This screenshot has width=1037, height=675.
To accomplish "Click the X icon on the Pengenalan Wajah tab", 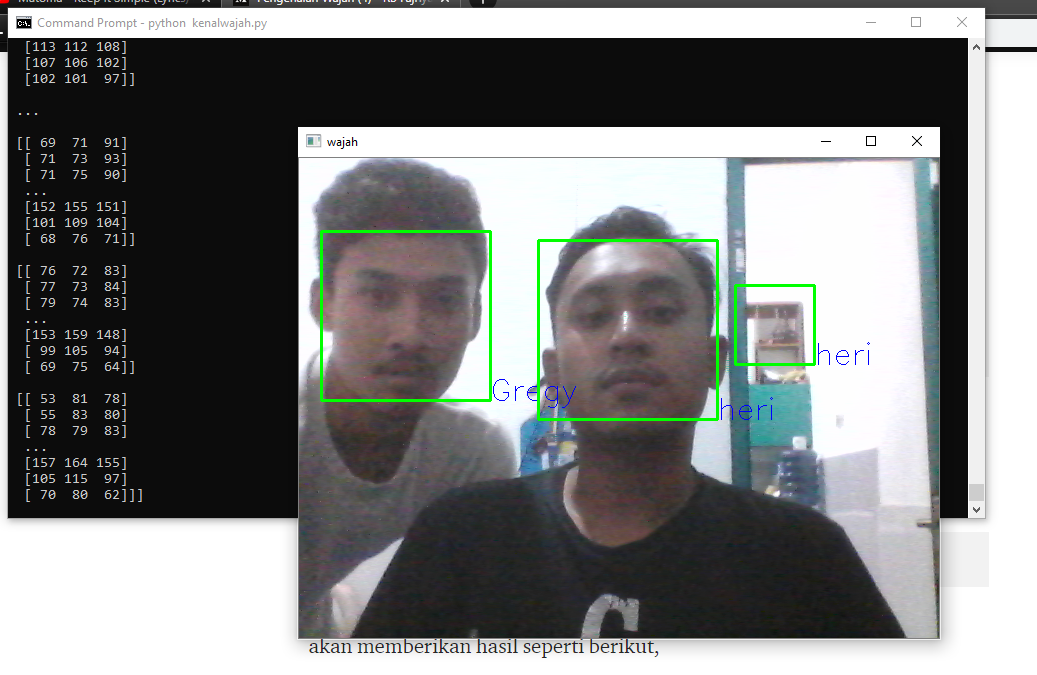I will point(447,2).
